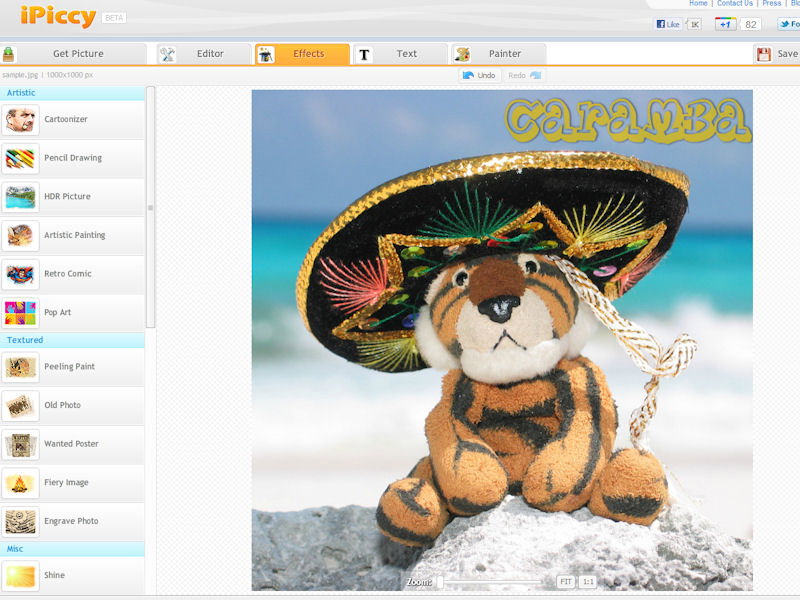
Task: Open the Fiery Image effect icon
Action: [21, 483]
